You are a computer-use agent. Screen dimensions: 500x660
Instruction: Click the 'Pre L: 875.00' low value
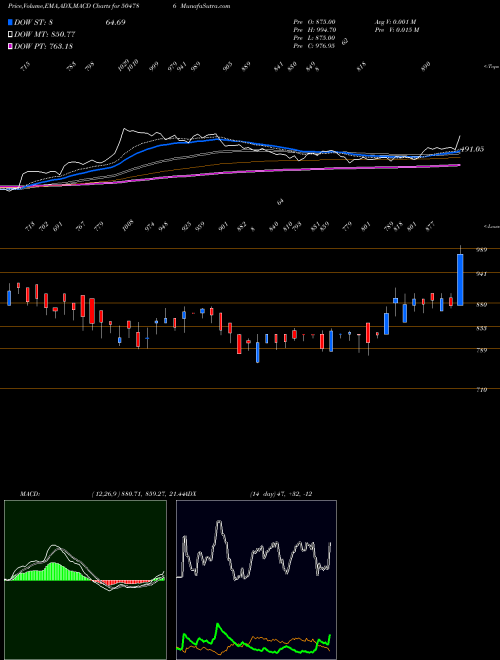(314, 38)
